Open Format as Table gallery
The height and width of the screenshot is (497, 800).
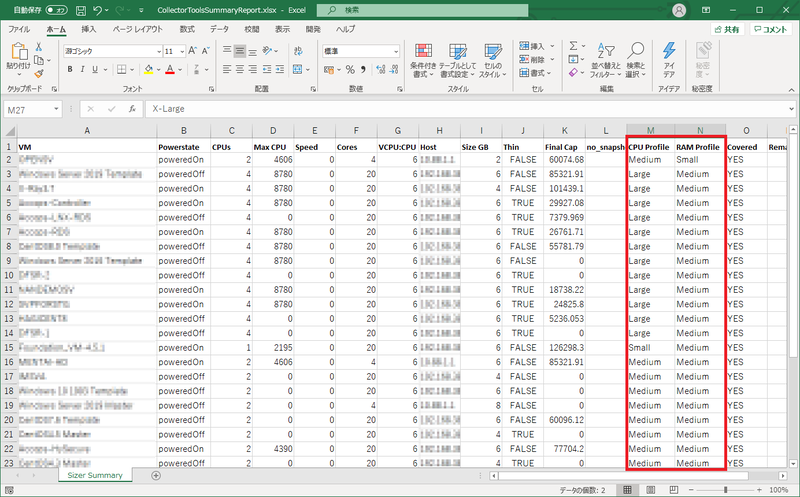[458, 61]
